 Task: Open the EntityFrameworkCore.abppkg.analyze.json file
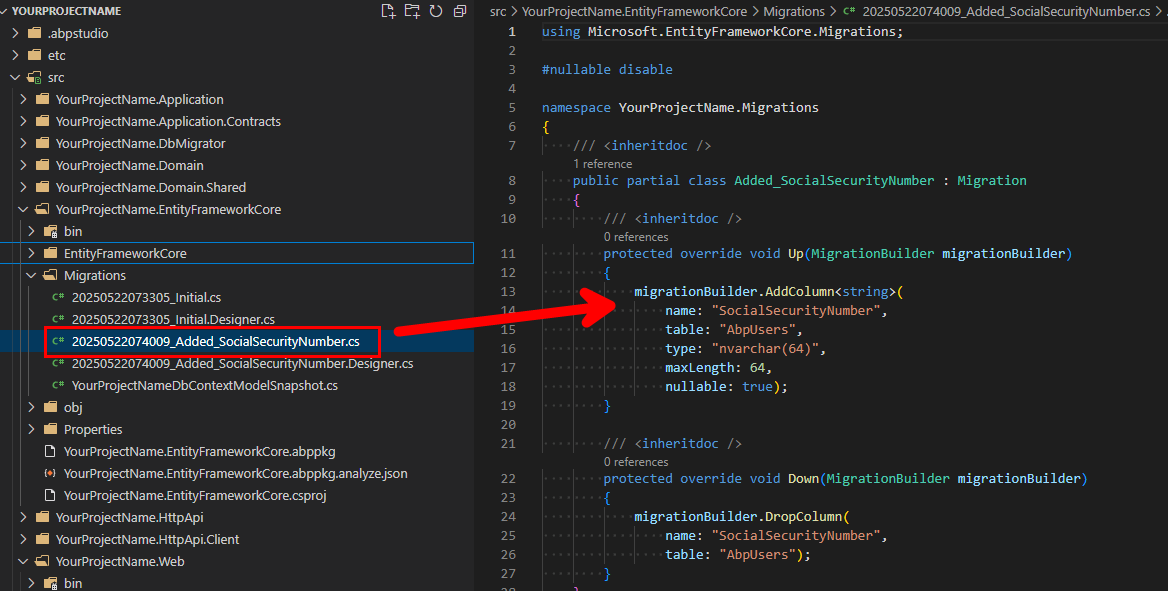click(x=235, y=473)
